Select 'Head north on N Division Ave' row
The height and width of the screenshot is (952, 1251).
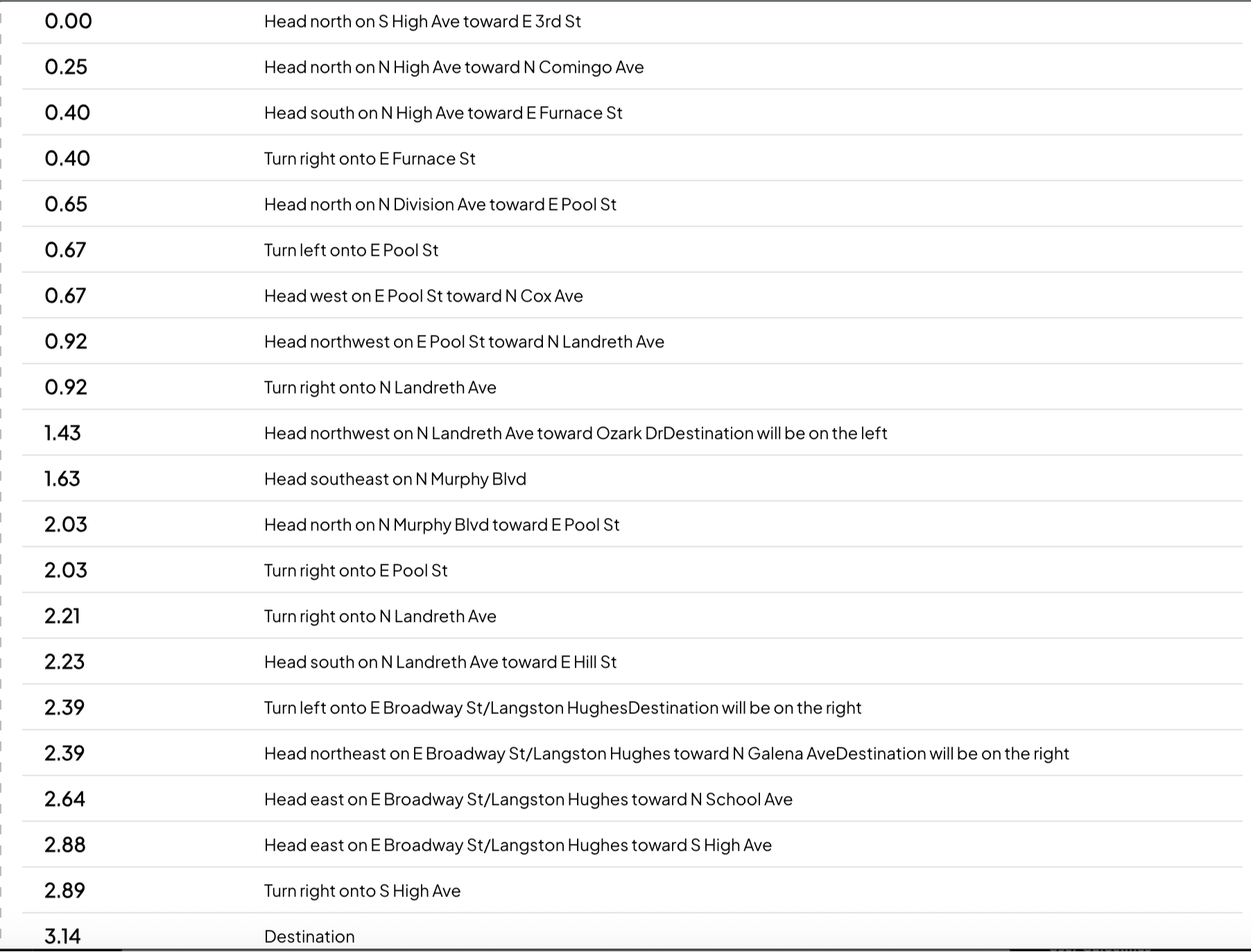tap(632, 204)
